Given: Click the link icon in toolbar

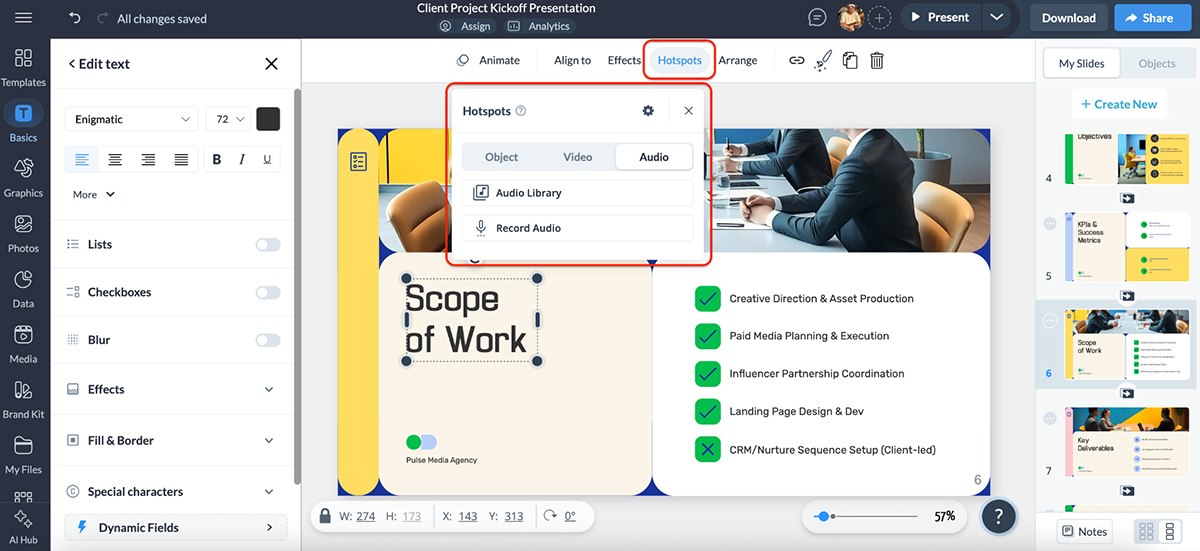Looking at the screenshot, I should tap(796, 60).
